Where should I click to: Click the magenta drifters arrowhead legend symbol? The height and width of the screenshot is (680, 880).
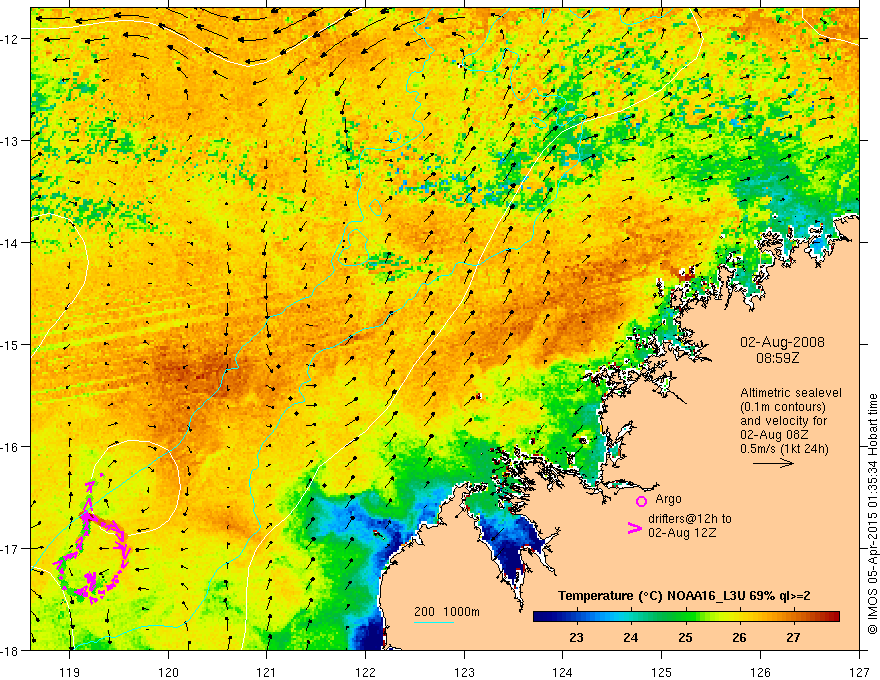(634, 528)
